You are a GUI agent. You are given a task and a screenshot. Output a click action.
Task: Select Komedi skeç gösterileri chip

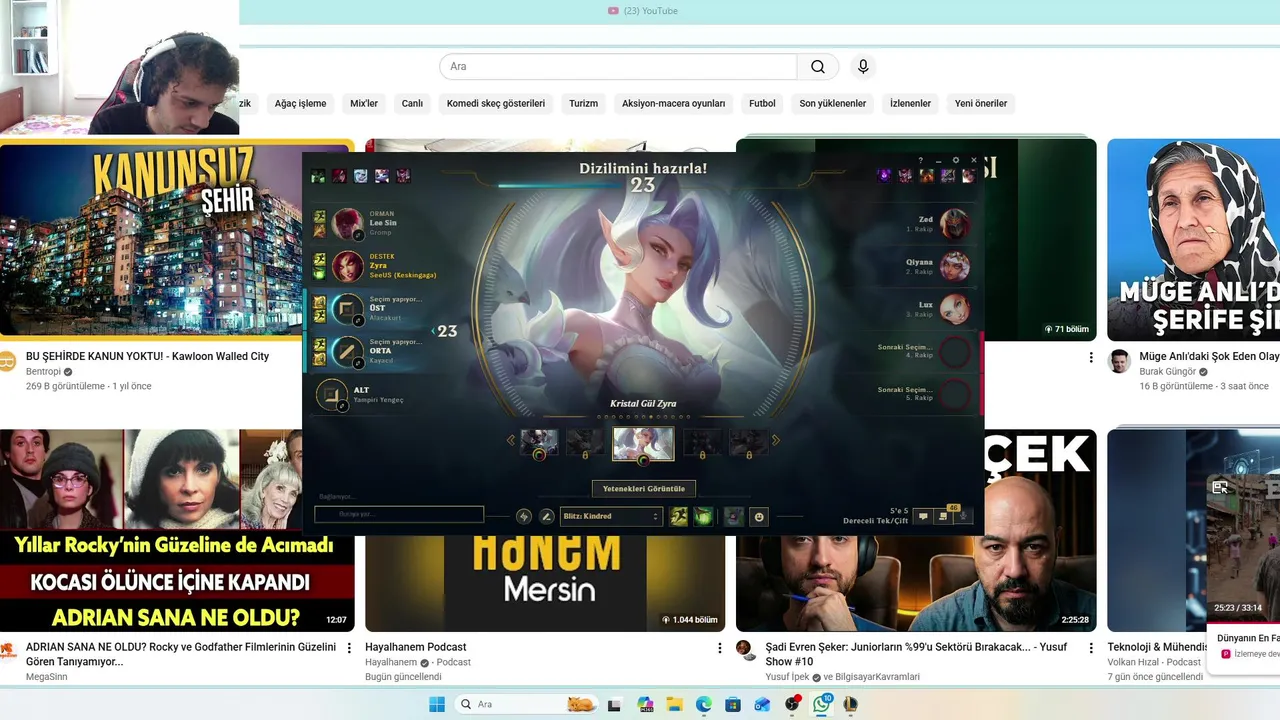click(496, 103)
